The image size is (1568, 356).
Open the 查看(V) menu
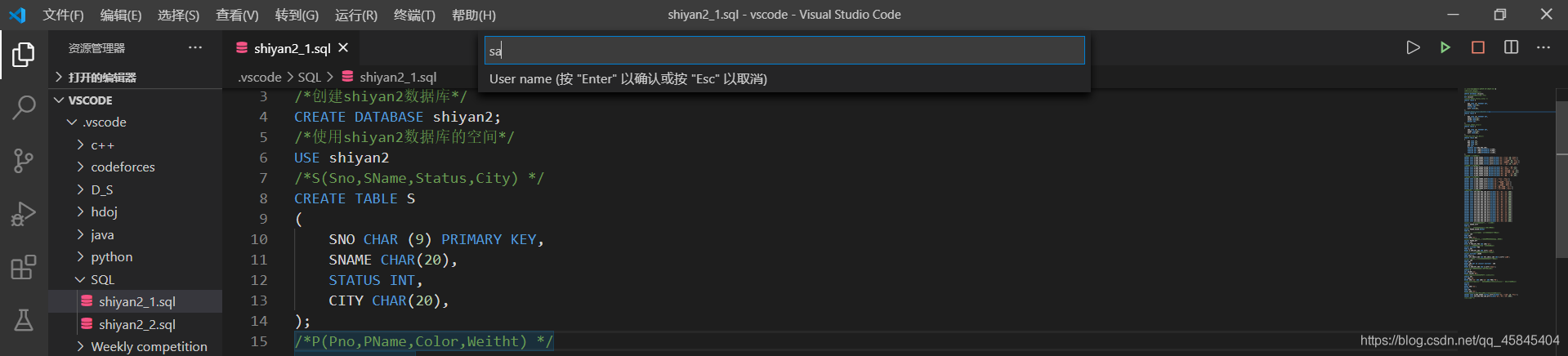click(x=237, y=15)
